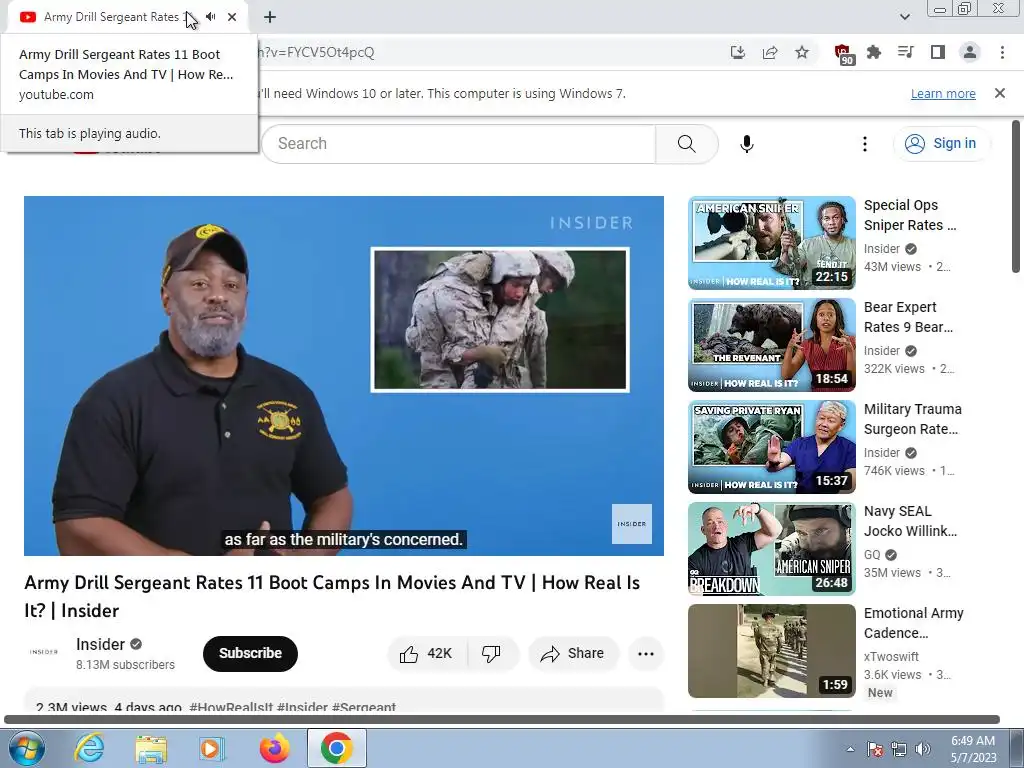Open the media controls icon in toolbar
This screenshot has width=1024, height=768.
(x=905, y=52)
